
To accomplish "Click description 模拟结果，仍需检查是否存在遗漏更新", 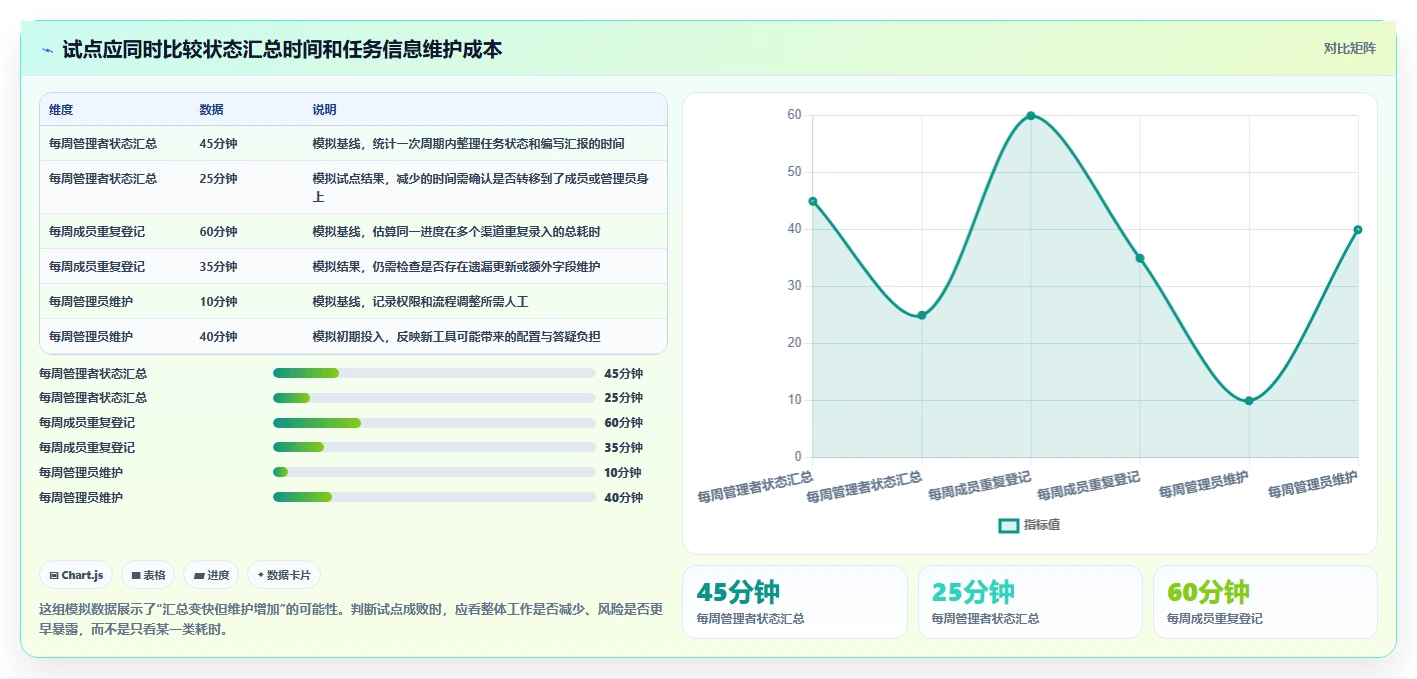I will 457,266.
